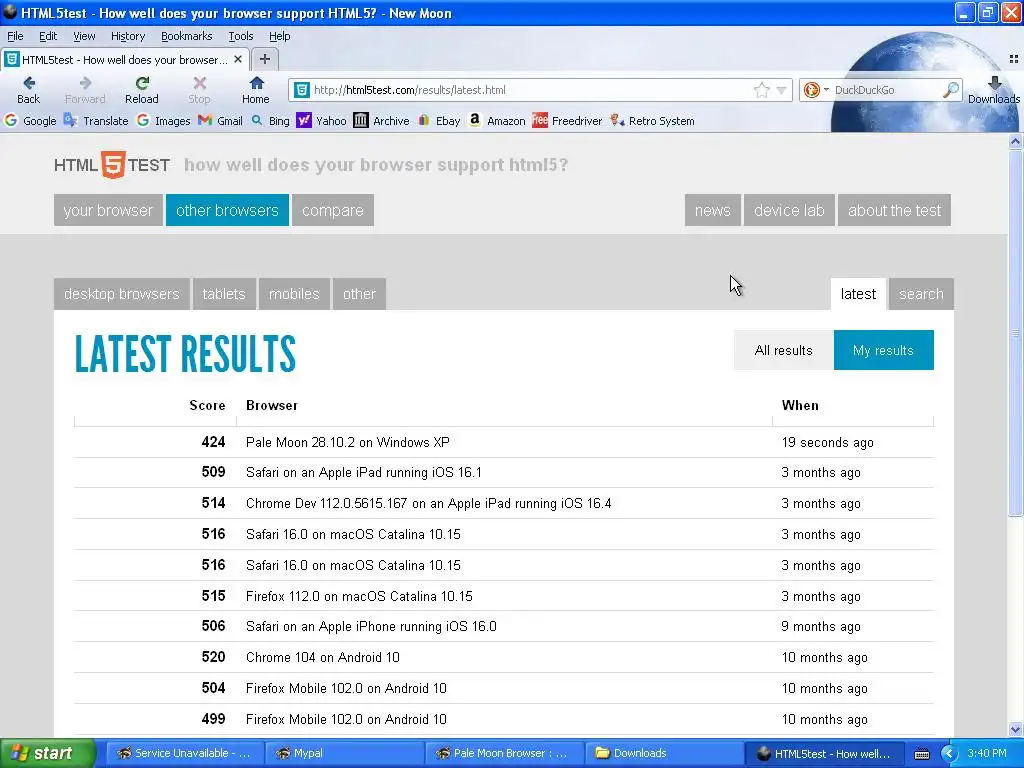Open the Help menu
The height and width of the screenshot is (768, 1024).
pyautogui.click(x=280, y=36)
